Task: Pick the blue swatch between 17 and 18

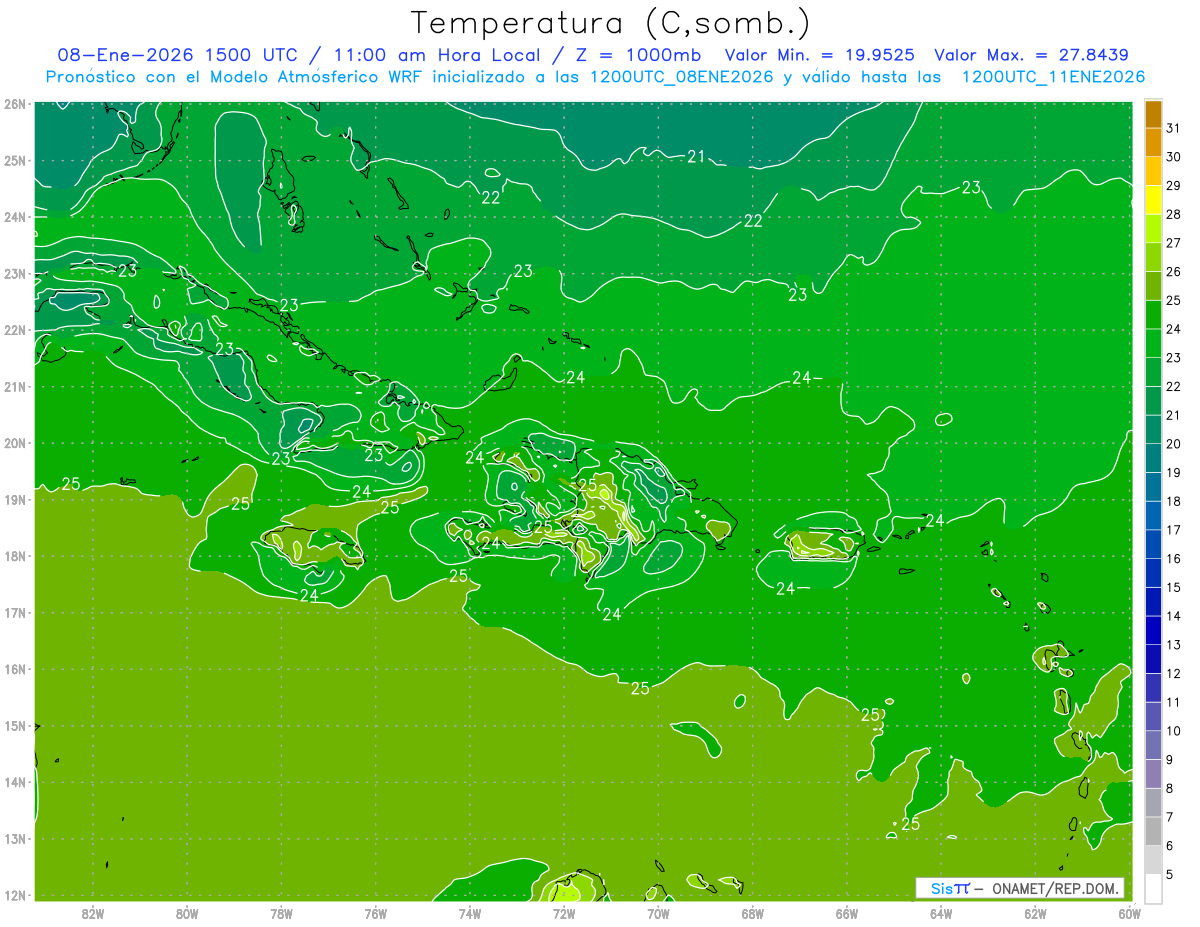Action: [x=1153, y=515]
